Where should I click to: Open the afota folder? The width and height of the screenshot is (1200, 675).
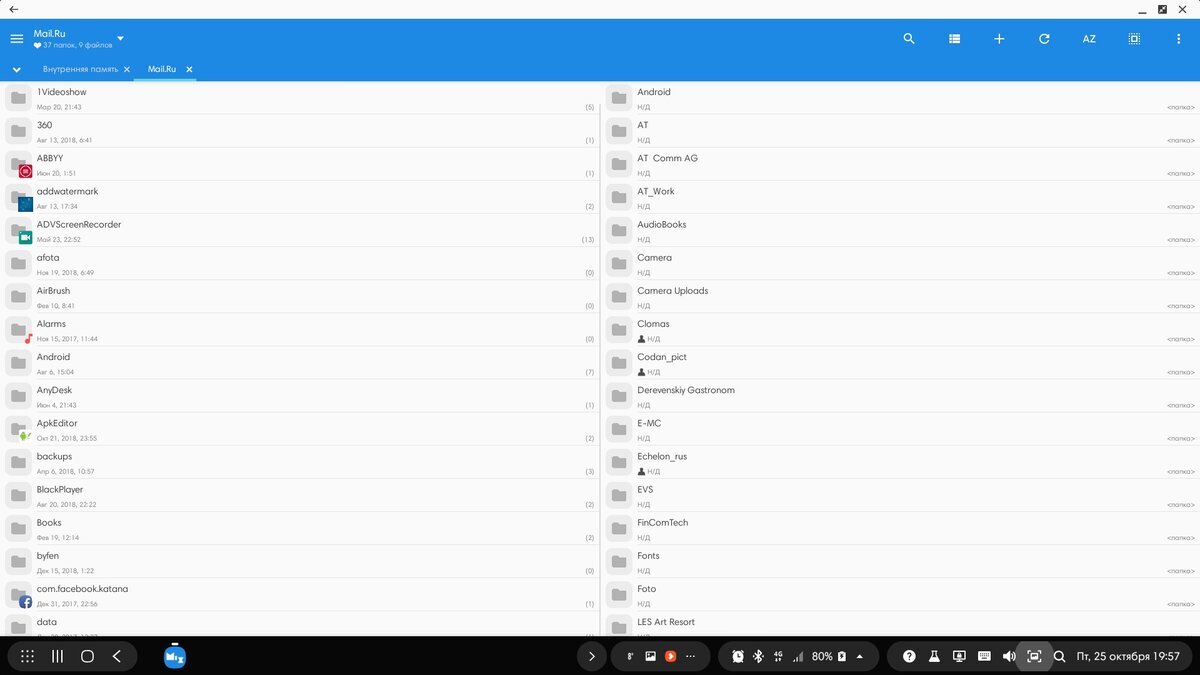[x=300, y=263]
